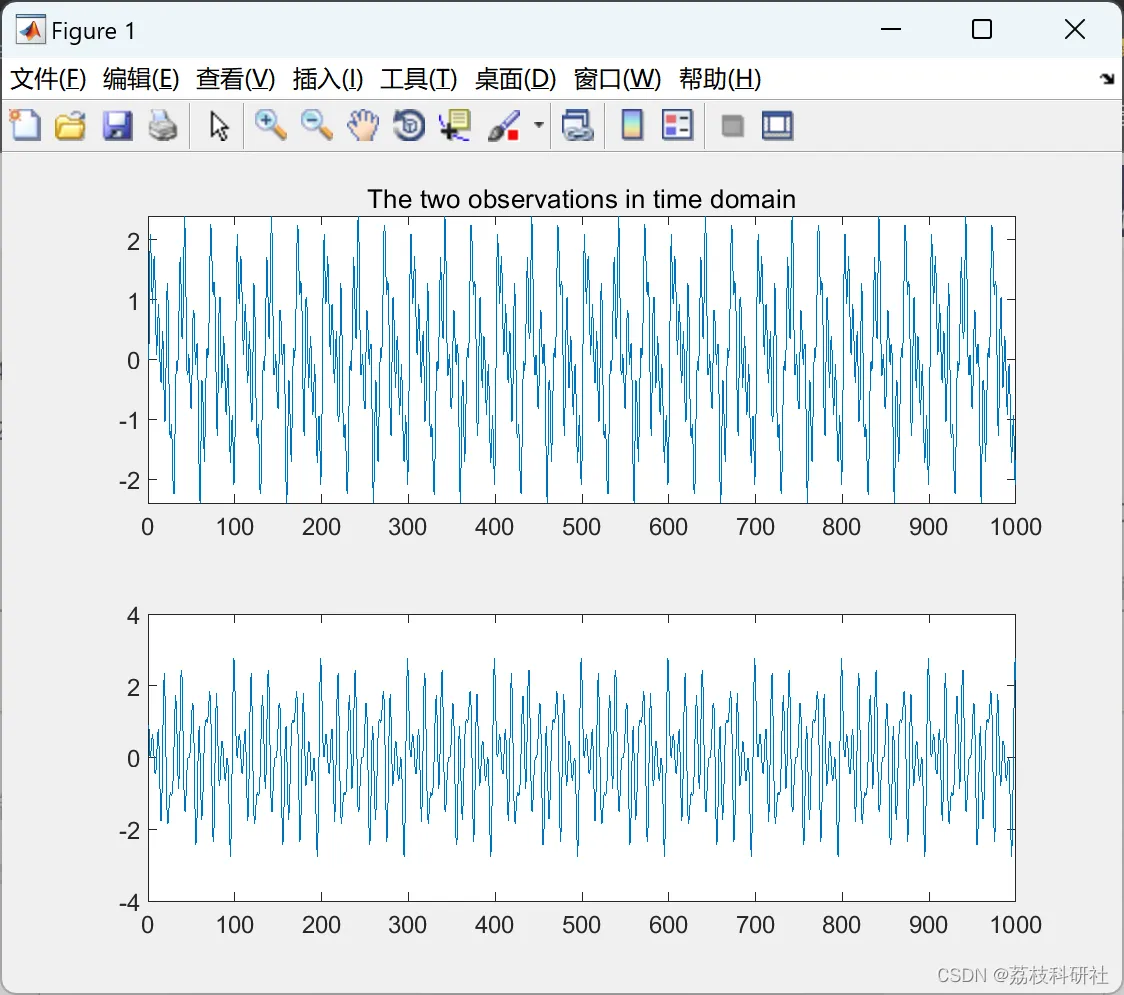This screenshot has width=1124, height=995.
Task: Insert a legend using the toolbar icon
Action: point(678,125)
